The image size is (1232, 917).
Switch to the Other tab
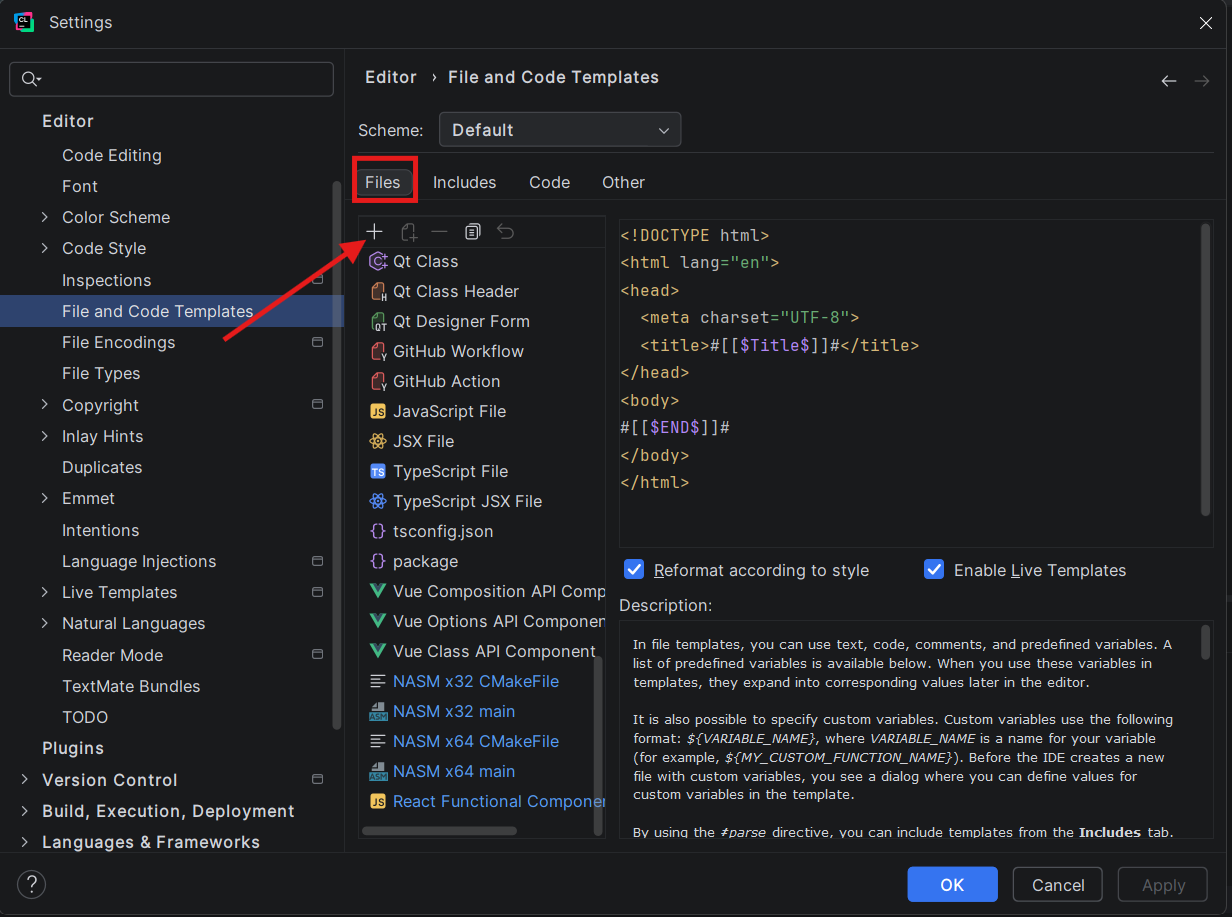[x=623, y=182]
